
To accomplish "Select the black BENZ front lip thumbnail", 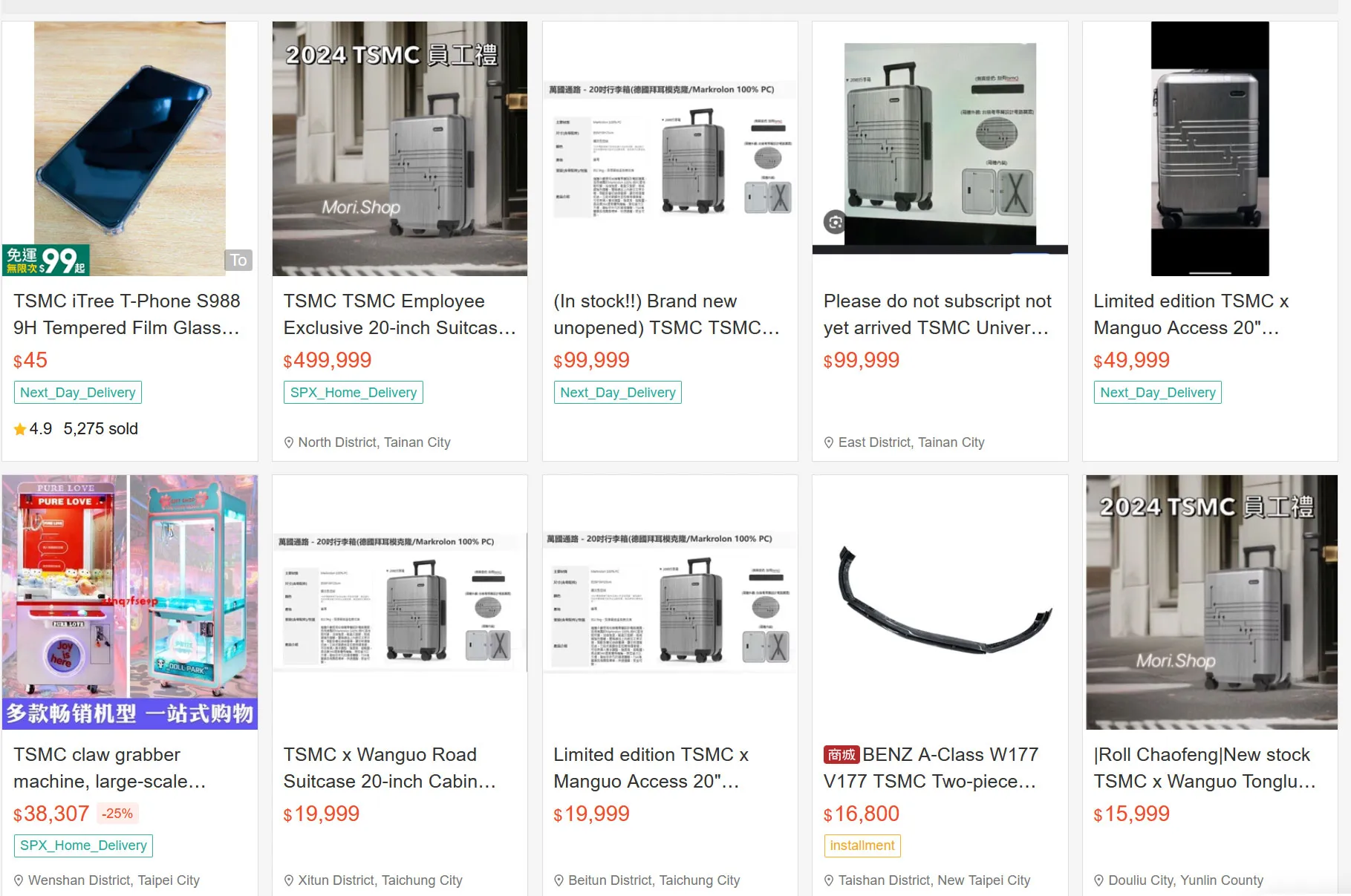I will click(x=940, y=602).
